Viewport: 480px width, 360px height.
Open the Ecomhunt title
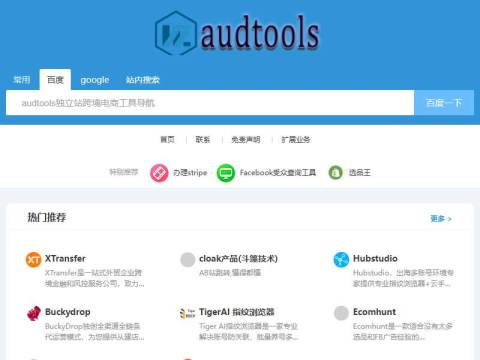click(x=375, y=312)
